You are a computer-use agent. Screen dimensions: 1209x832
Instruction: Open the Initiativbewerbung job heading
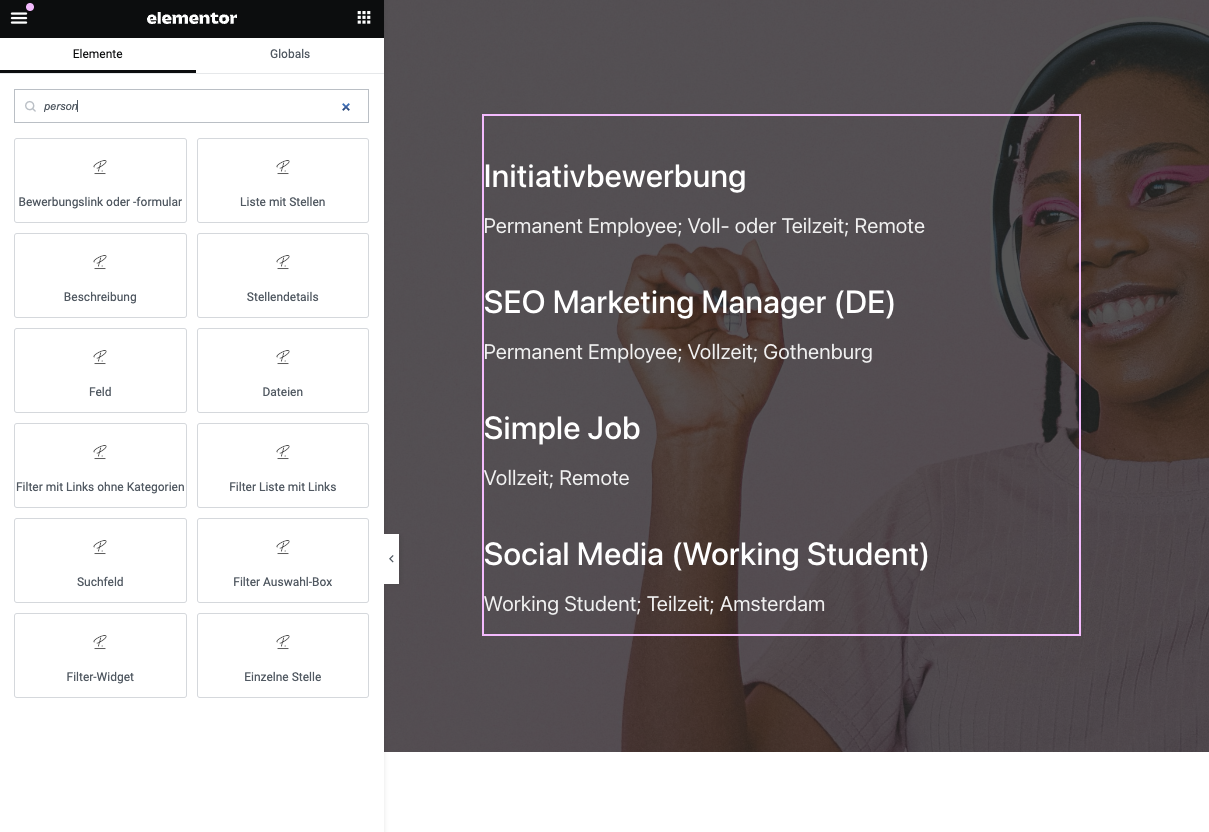(x=615, y=176)
